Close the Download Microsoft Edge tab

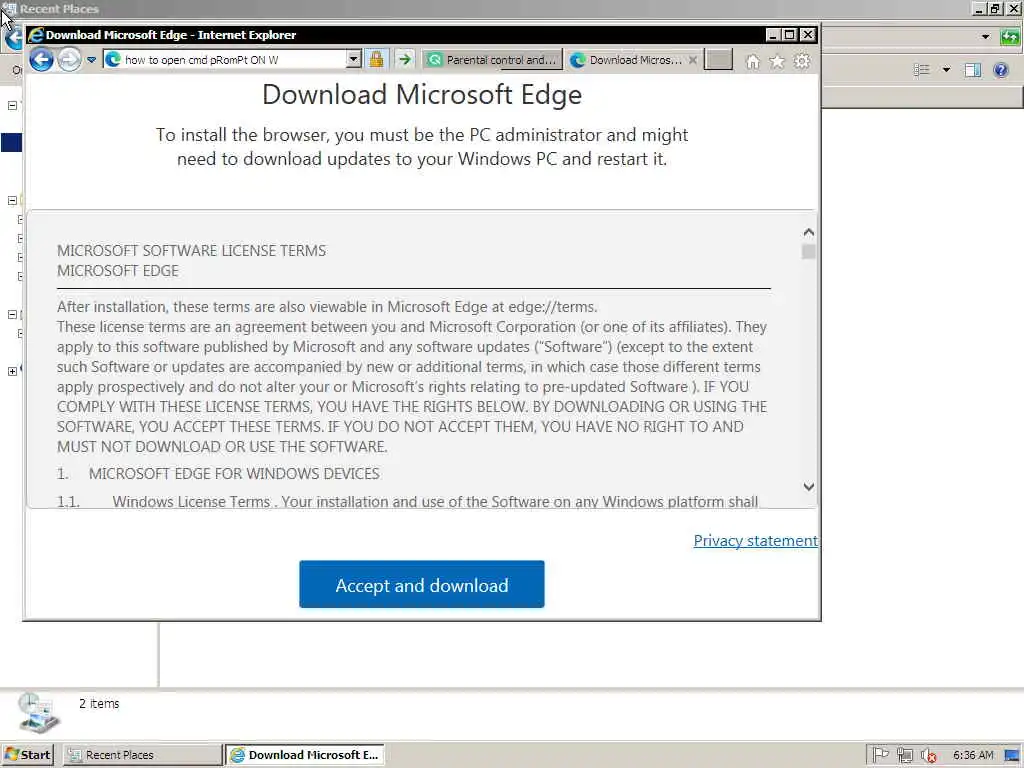(x=693, y=60)
